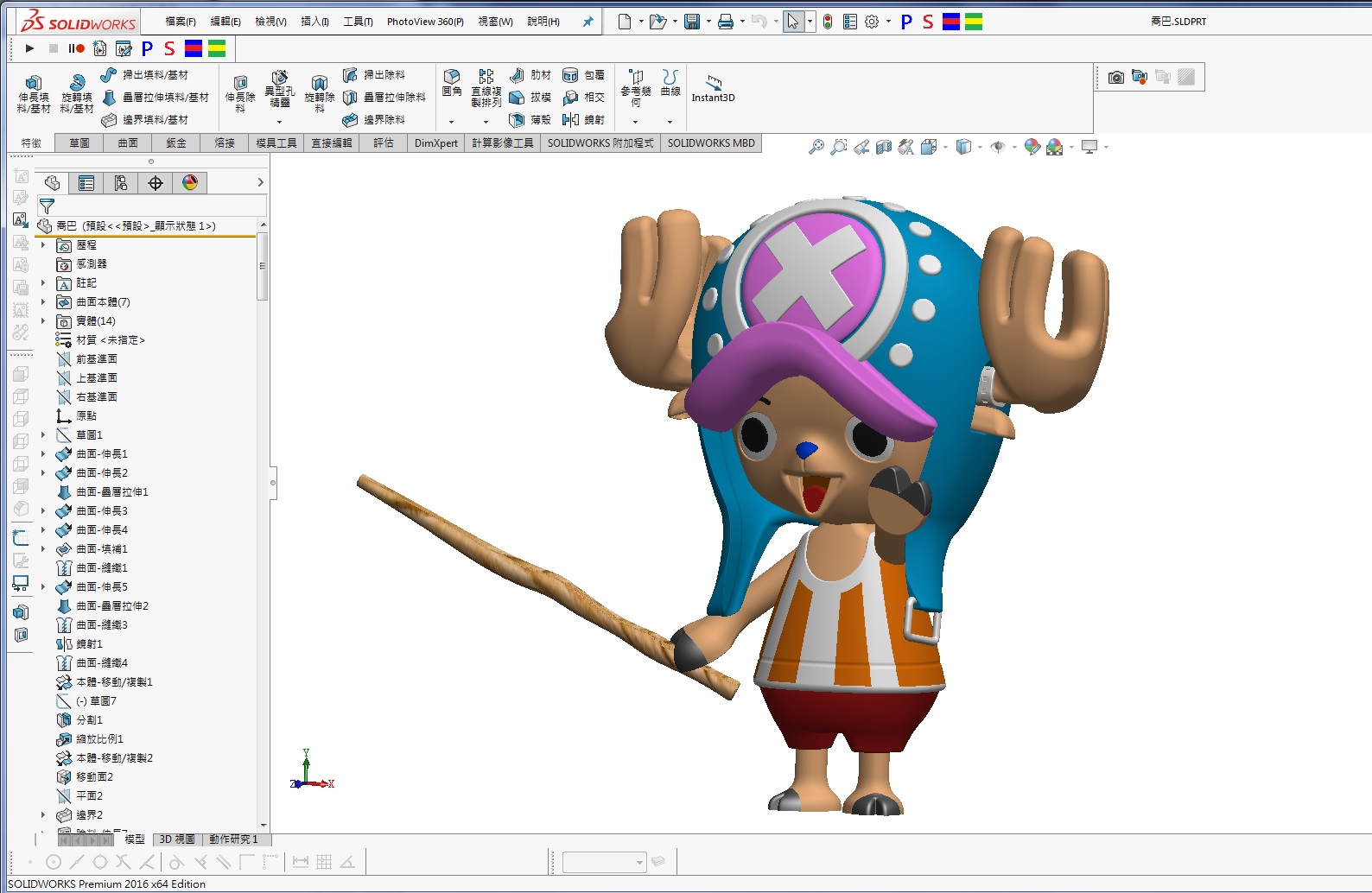Screen dimensions: 1372x893
Task: Switch to the 曲面 command tab
Action: tap(128, 143)
